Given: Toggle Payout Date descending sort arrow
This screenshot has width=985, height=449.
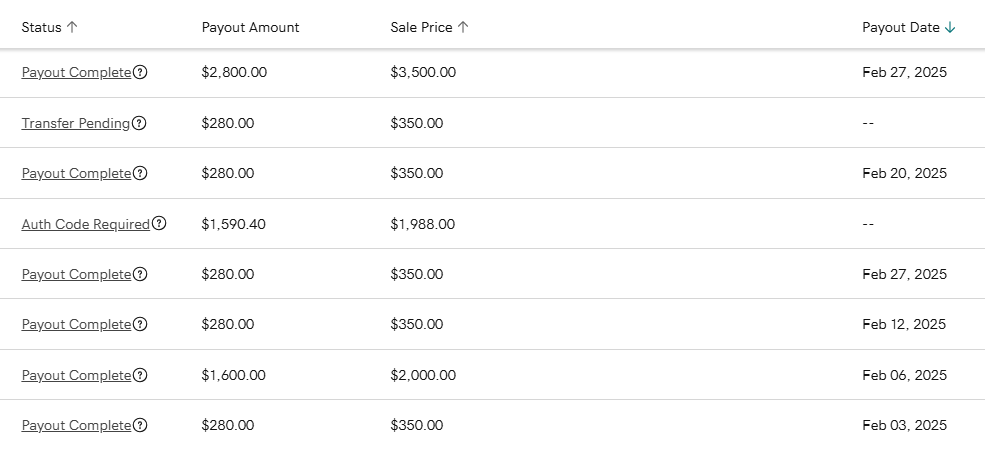Looking at the screenshot, I should [950, 27].
